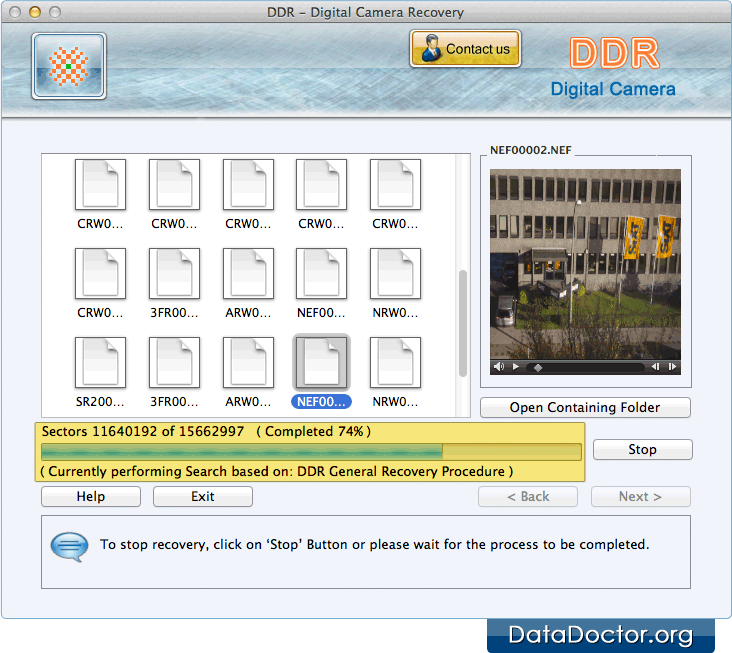Select the 3FR00 file in the SR200 row
Image resolution: width=732 pixels, height=653 pixels.
point(174,363)
